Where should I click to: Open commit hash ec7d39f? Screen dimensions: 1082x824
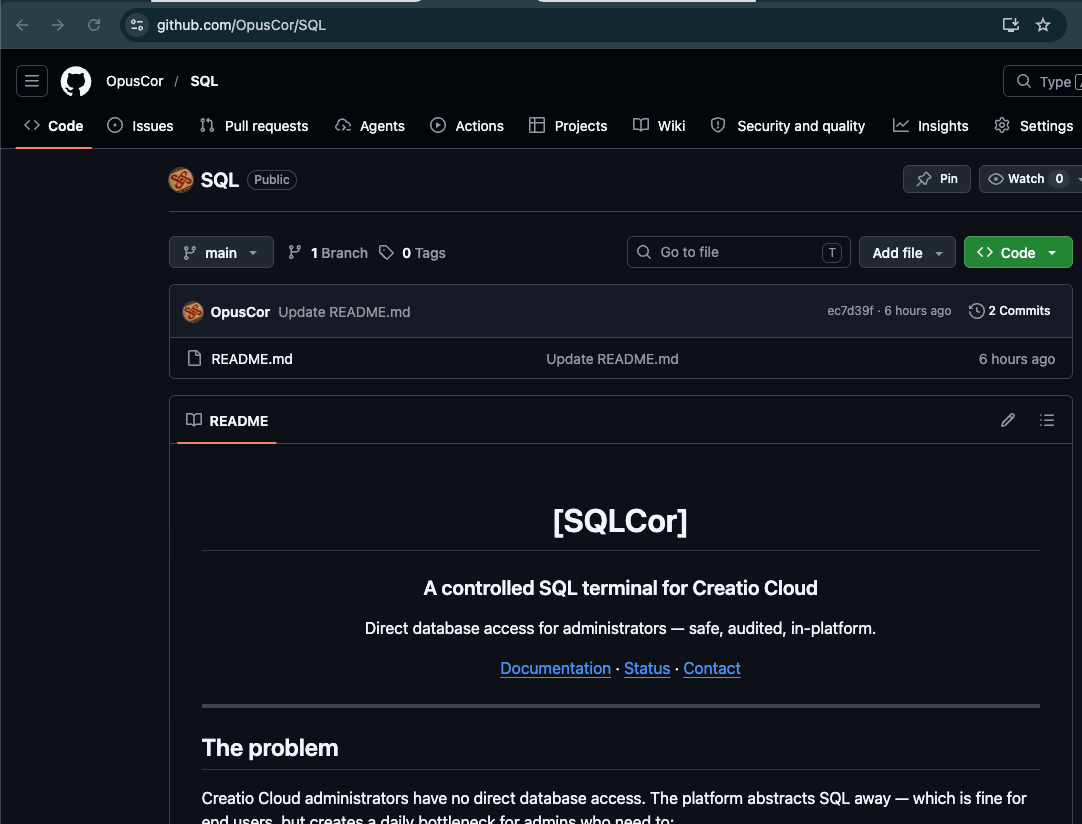click(x=850, y=311)
